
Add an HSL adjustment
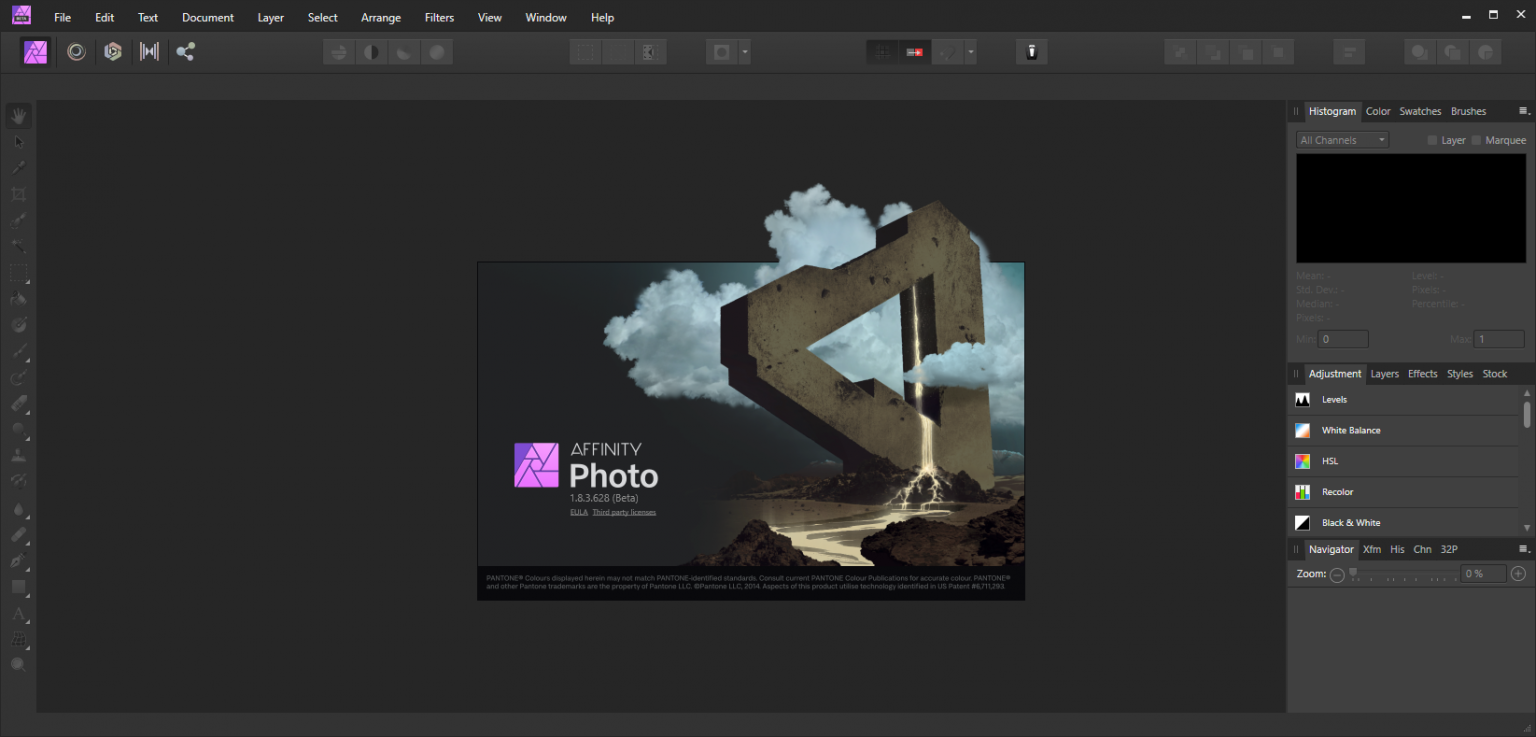(1404, 461)
